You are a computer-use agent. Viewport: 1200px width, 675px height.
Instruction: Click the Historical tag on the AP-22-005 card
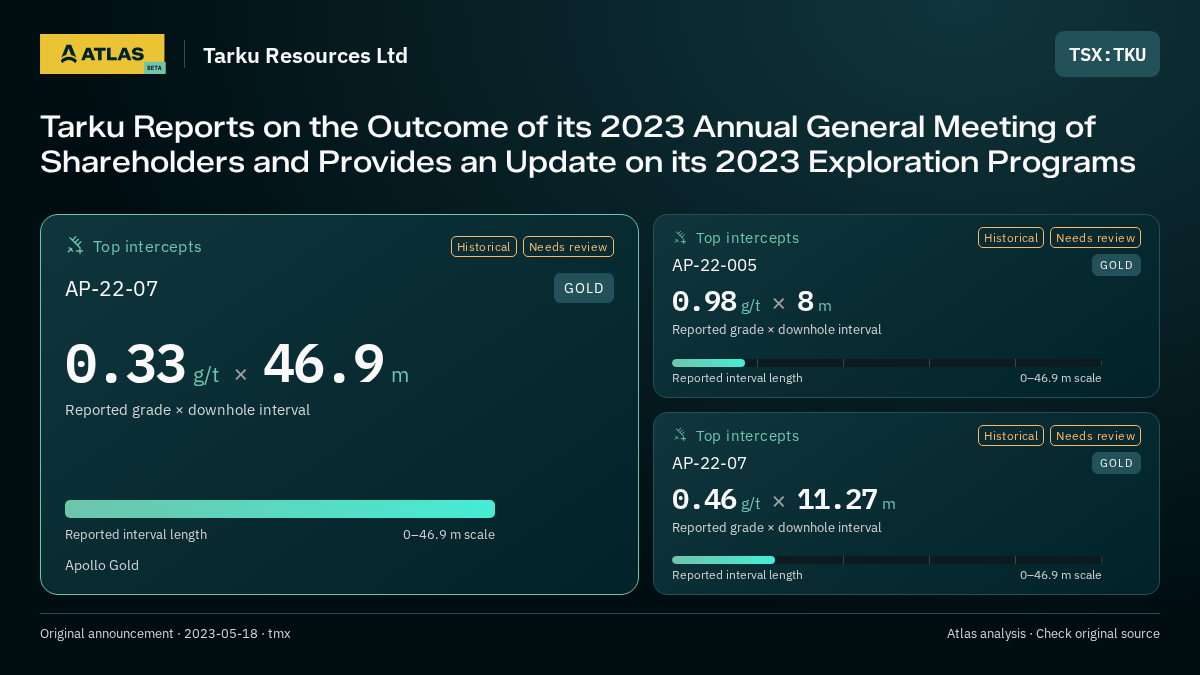click(1011, 238)
